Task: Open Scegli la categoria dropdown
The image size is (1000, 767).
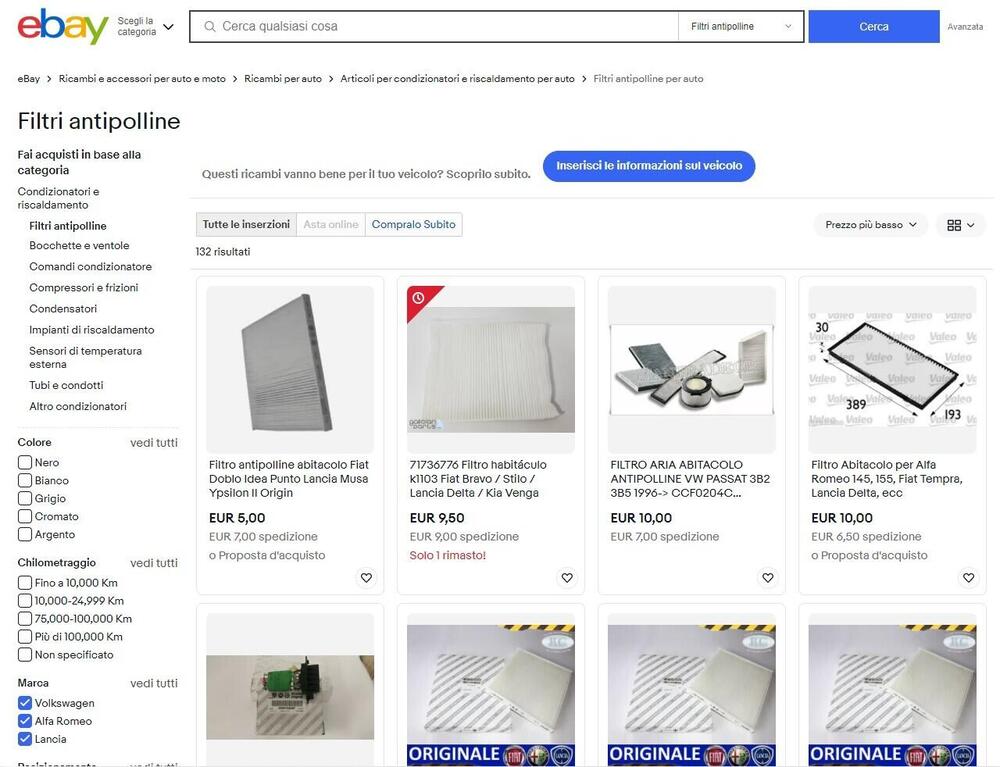Action: 145,26
